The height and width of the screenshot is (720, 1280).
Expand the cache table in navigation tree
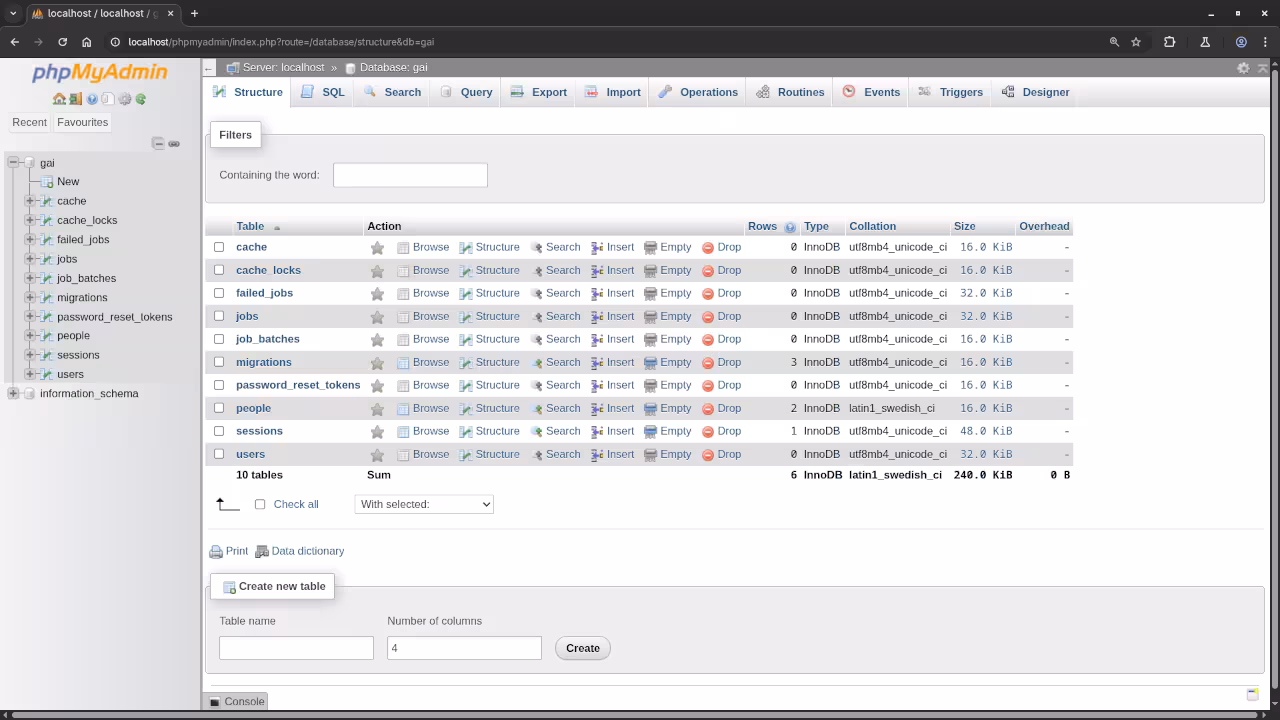30,201
